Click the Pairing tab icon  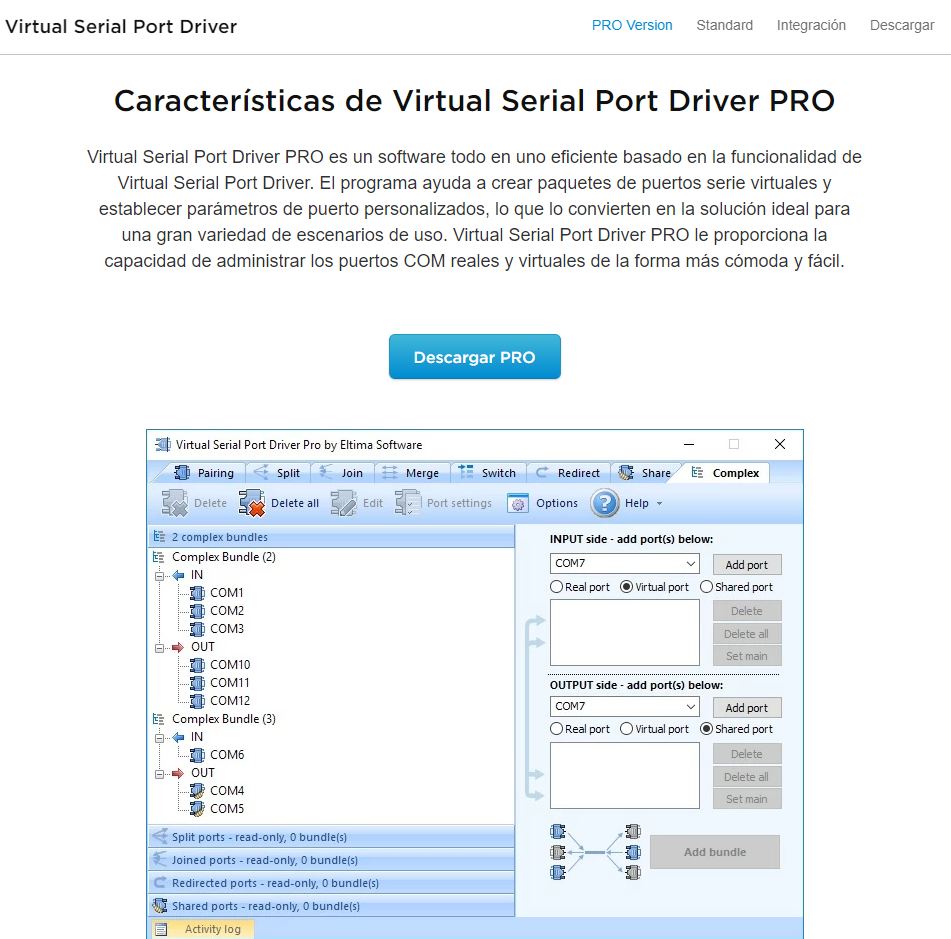pyautogui.click(x=181, y=473)
